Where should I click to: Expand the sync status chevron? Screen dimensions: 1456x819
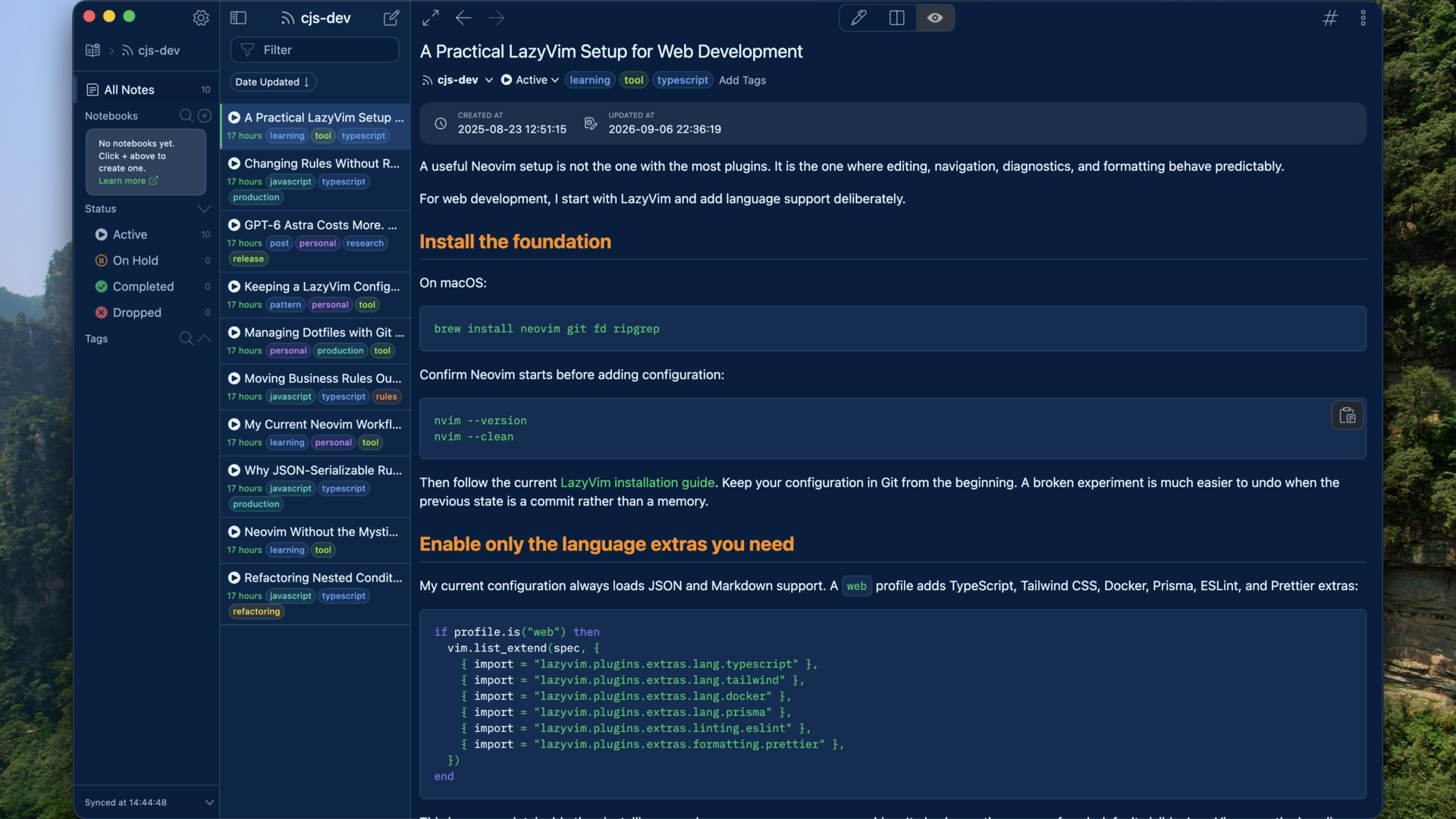click(x=209, y=802)
